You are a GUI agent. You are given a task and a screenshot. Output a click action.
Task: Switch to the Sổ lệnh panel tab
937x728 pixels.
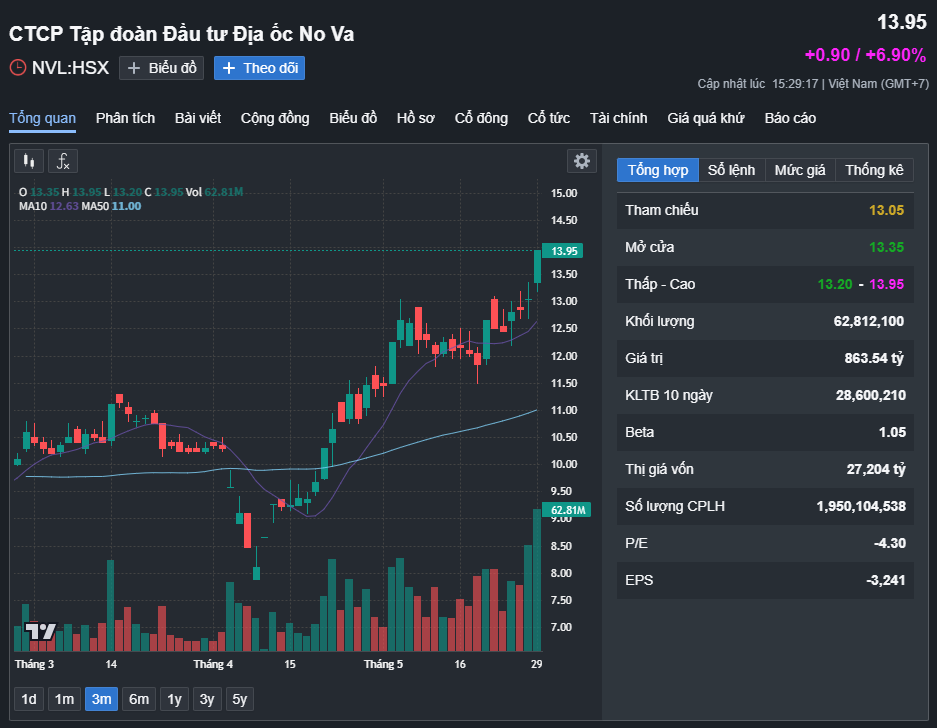coord(731,170)
